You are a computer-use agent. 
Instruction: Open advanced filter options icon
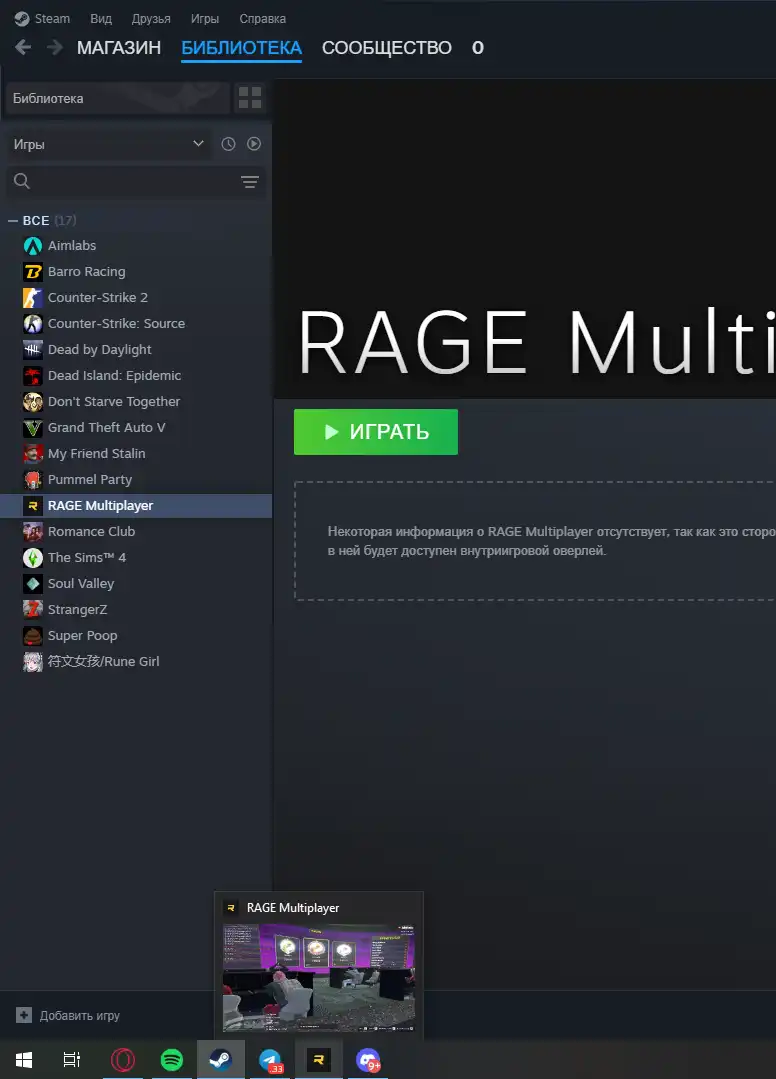pos(250,182)
